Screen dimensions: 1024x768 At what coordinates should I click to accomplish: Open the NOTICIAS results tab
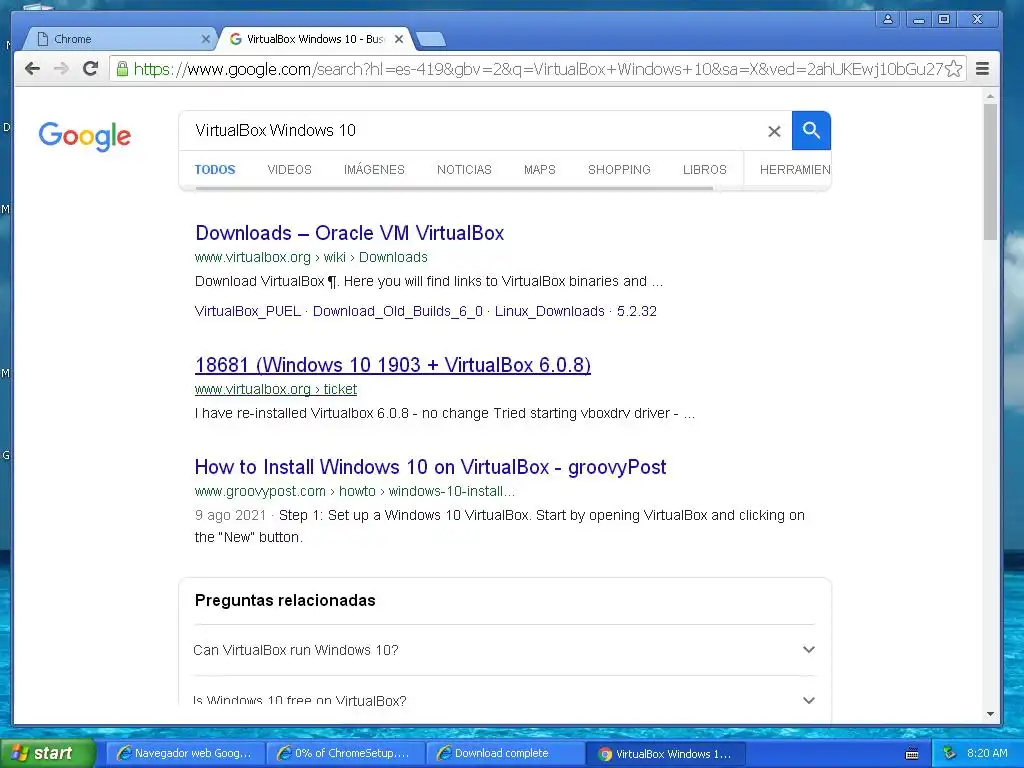click(x=464, y=170)
